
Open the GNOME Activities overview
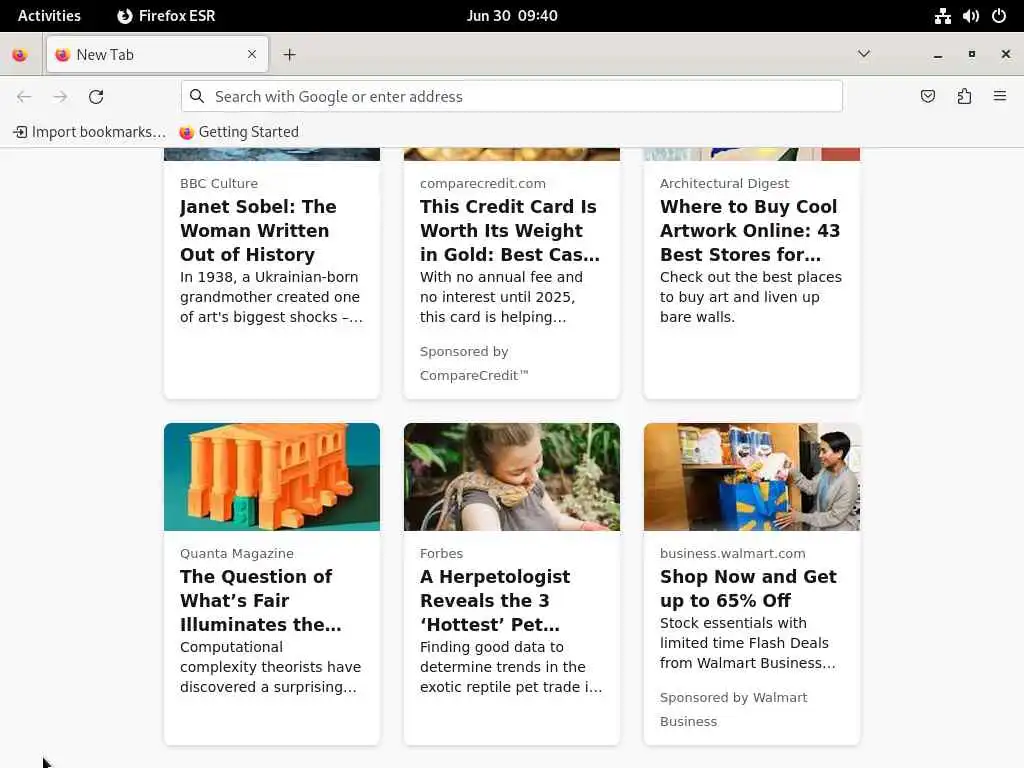pos(49,16)
